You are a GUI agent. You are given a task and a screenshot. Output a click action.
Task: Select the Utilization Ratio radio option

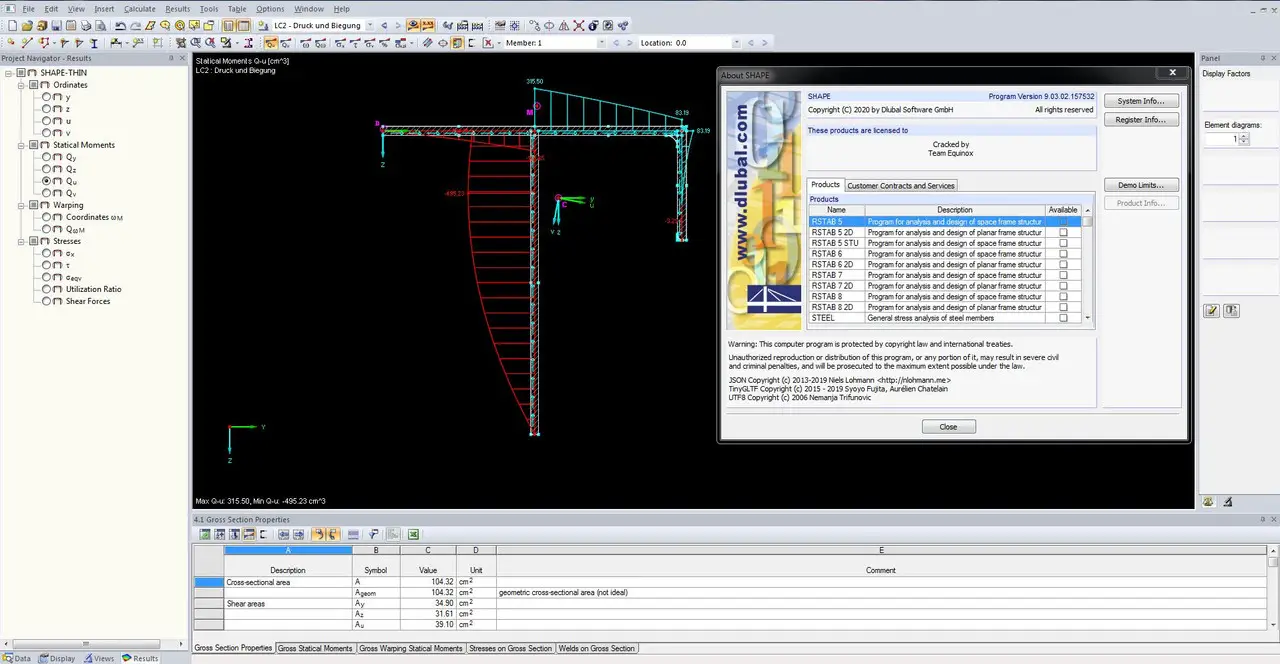click(46, 289)
